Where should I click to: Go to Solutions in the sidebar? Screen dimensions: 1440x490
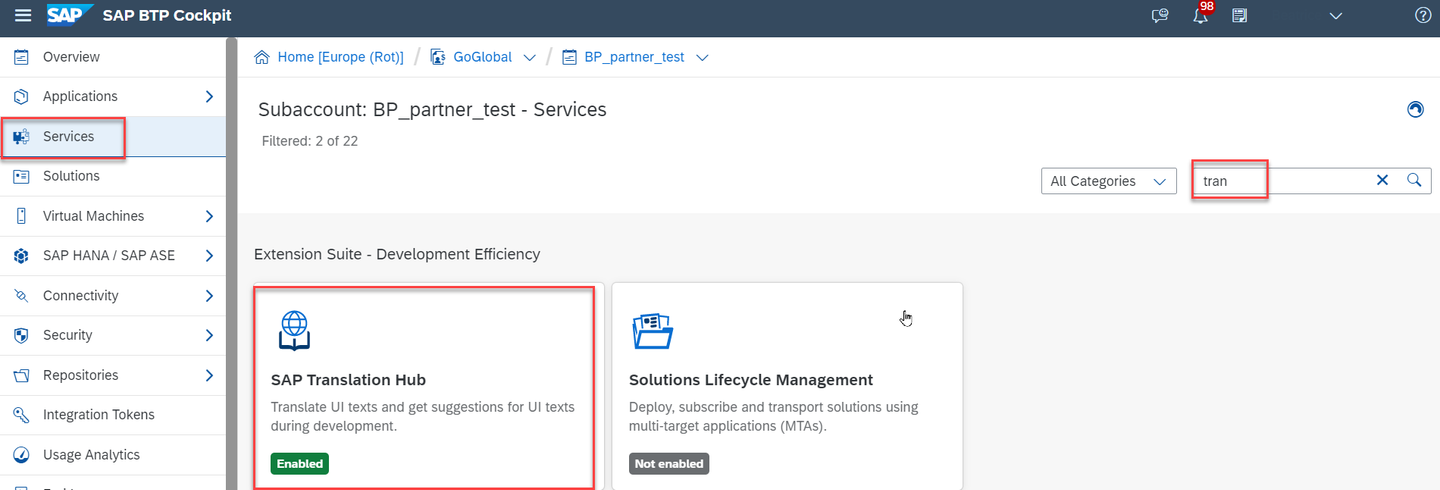pyautogui.click(x=113, y=176)
